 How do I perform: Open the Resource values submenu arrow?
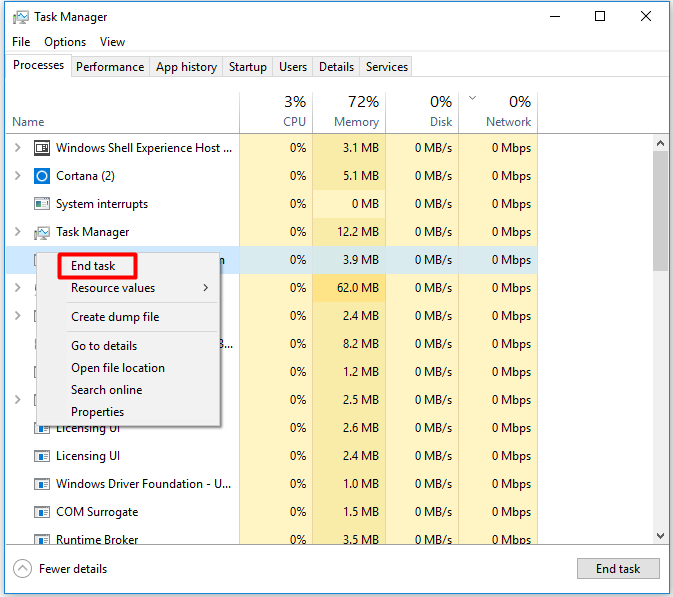[x=206, y=288]
